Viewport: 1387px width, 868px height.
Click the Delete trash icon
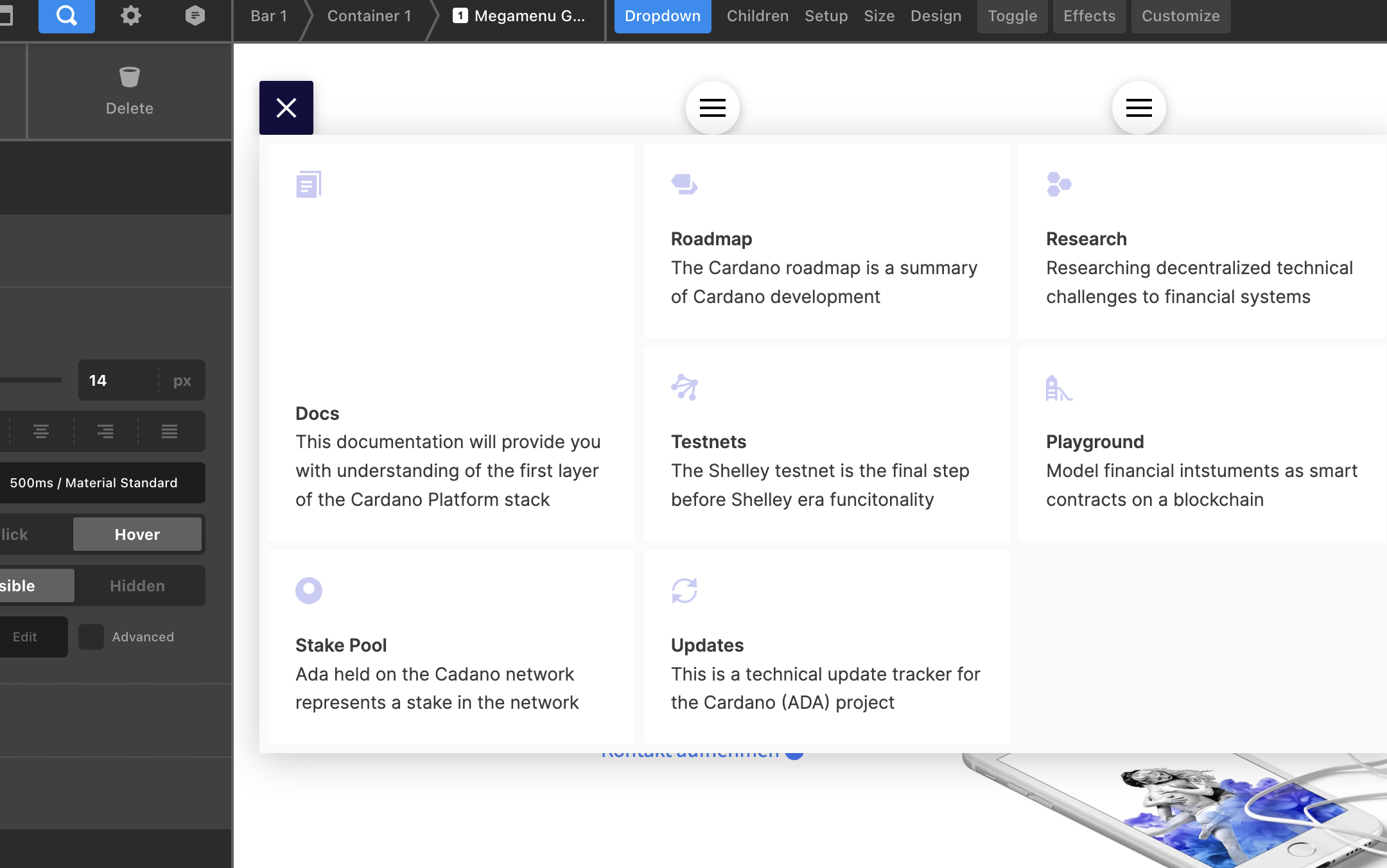[130, 77]
